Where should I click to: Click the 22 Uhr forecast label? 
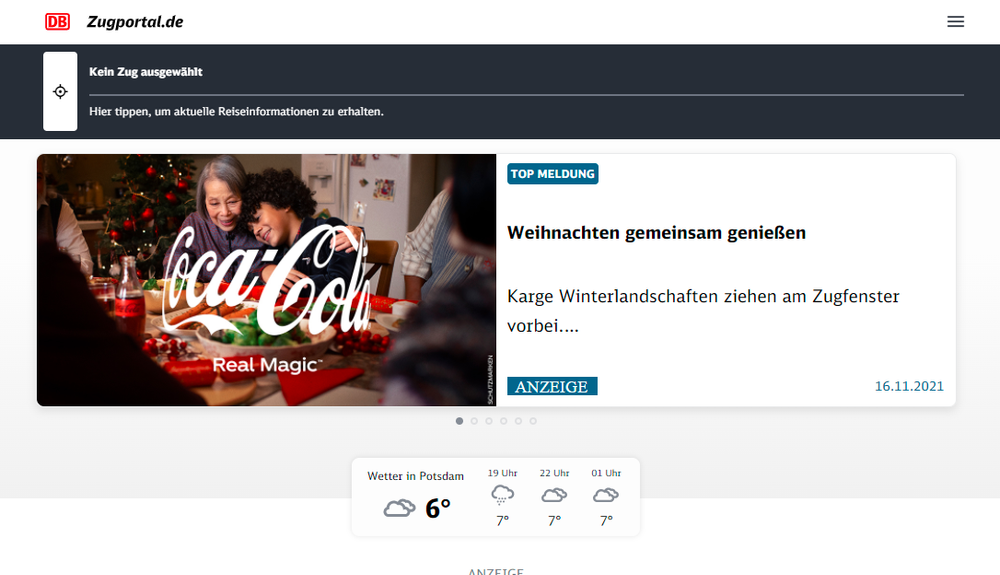[x=554, y=473]
